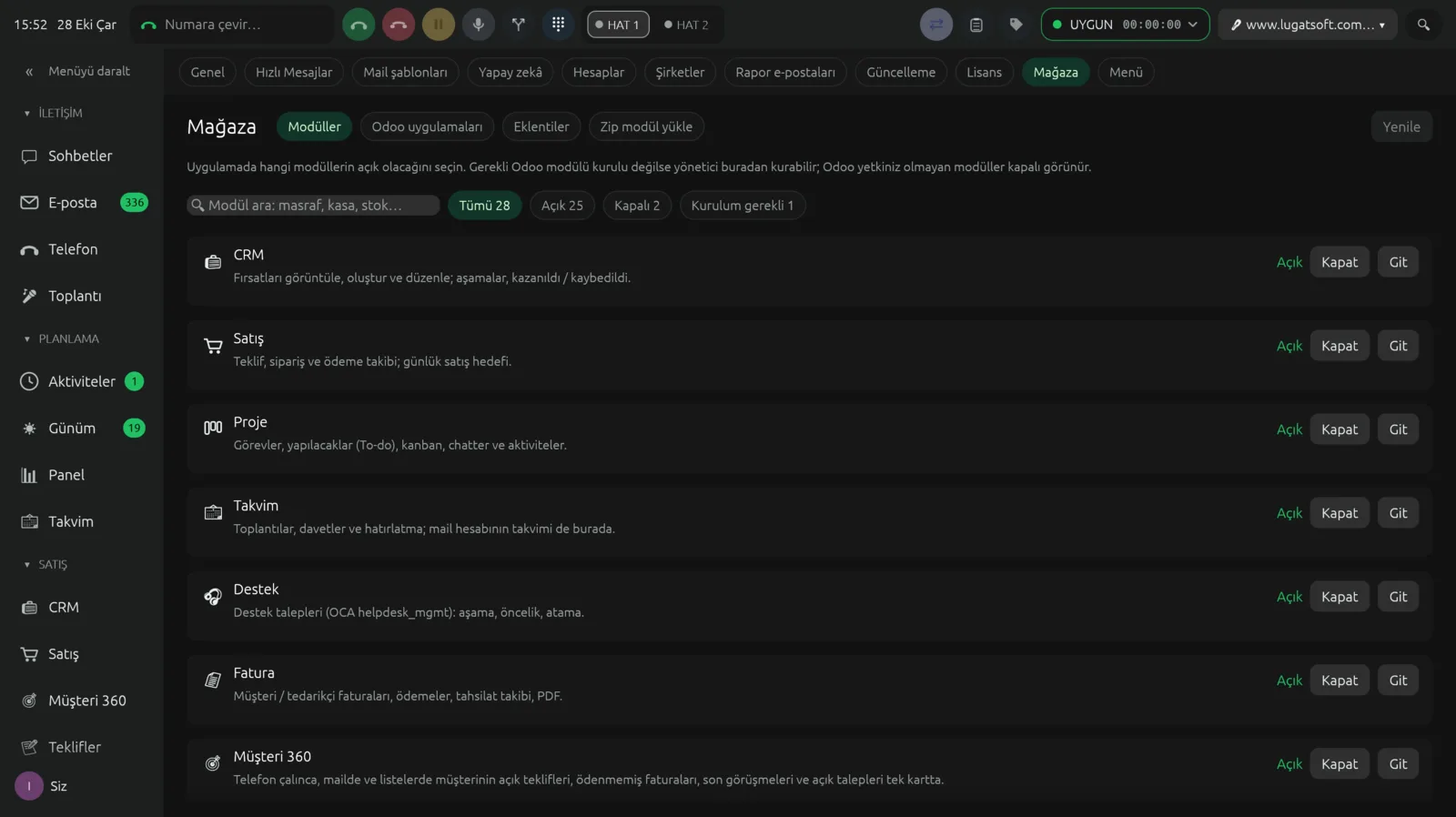This screenshot has width=1456, height=817.
Task: Click Kapat for the CRM module
Action: 1340,262
